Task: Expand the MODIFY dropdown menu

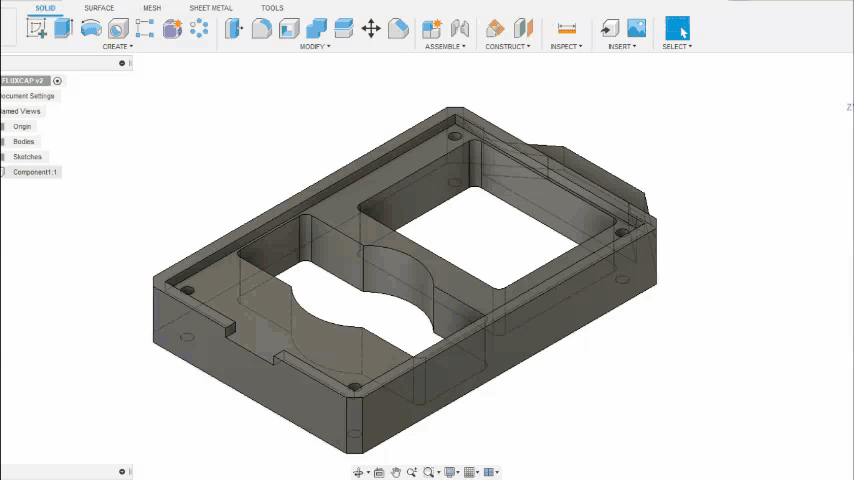Action: tap(316, 47)
